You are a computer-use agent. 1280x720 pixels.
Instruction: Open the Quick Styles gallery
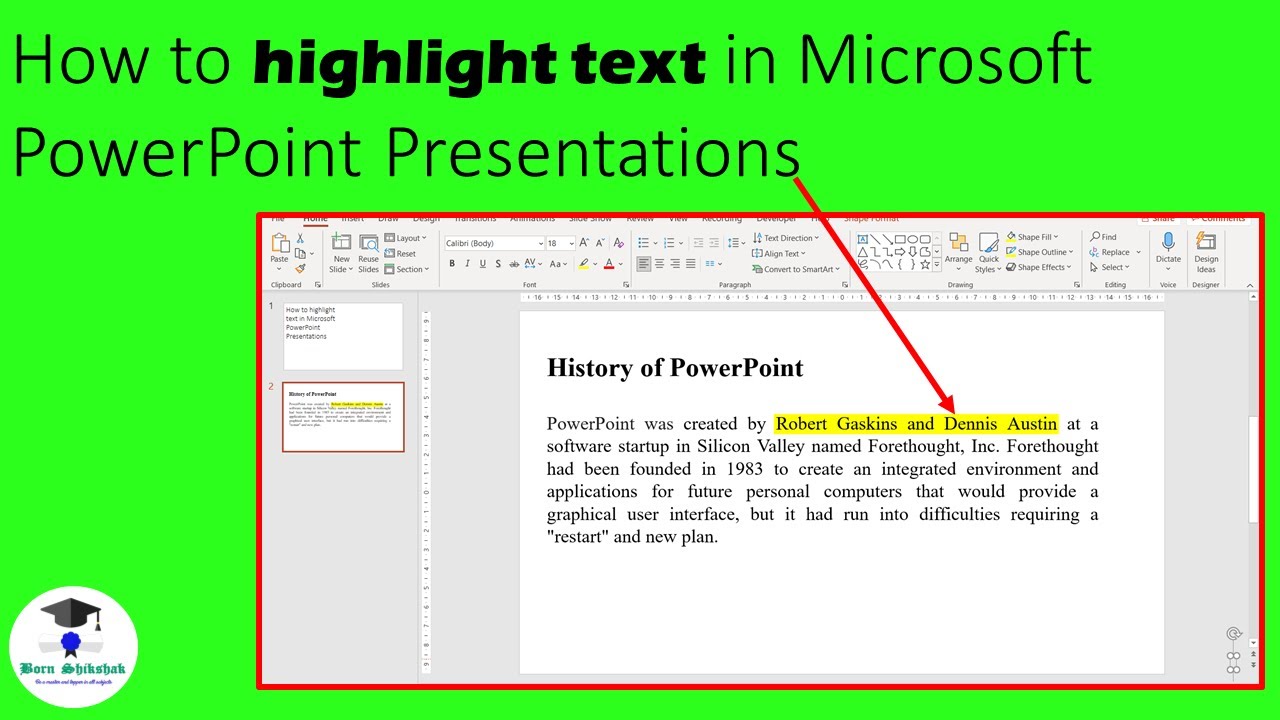988,253
